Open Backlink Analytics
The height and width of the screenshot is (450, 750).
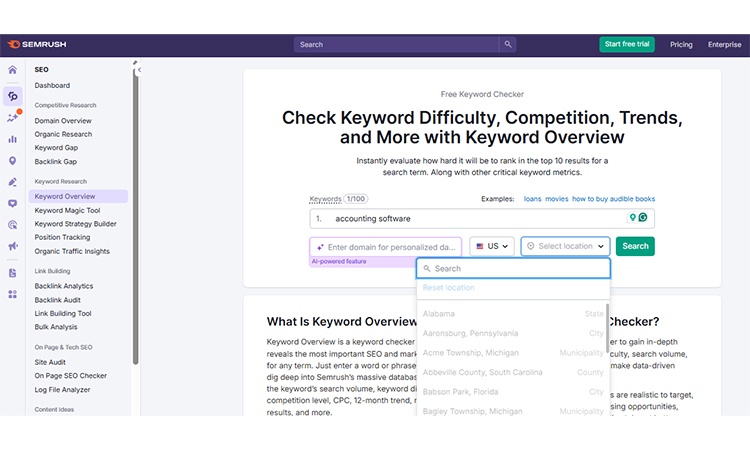tap(64, 286)
